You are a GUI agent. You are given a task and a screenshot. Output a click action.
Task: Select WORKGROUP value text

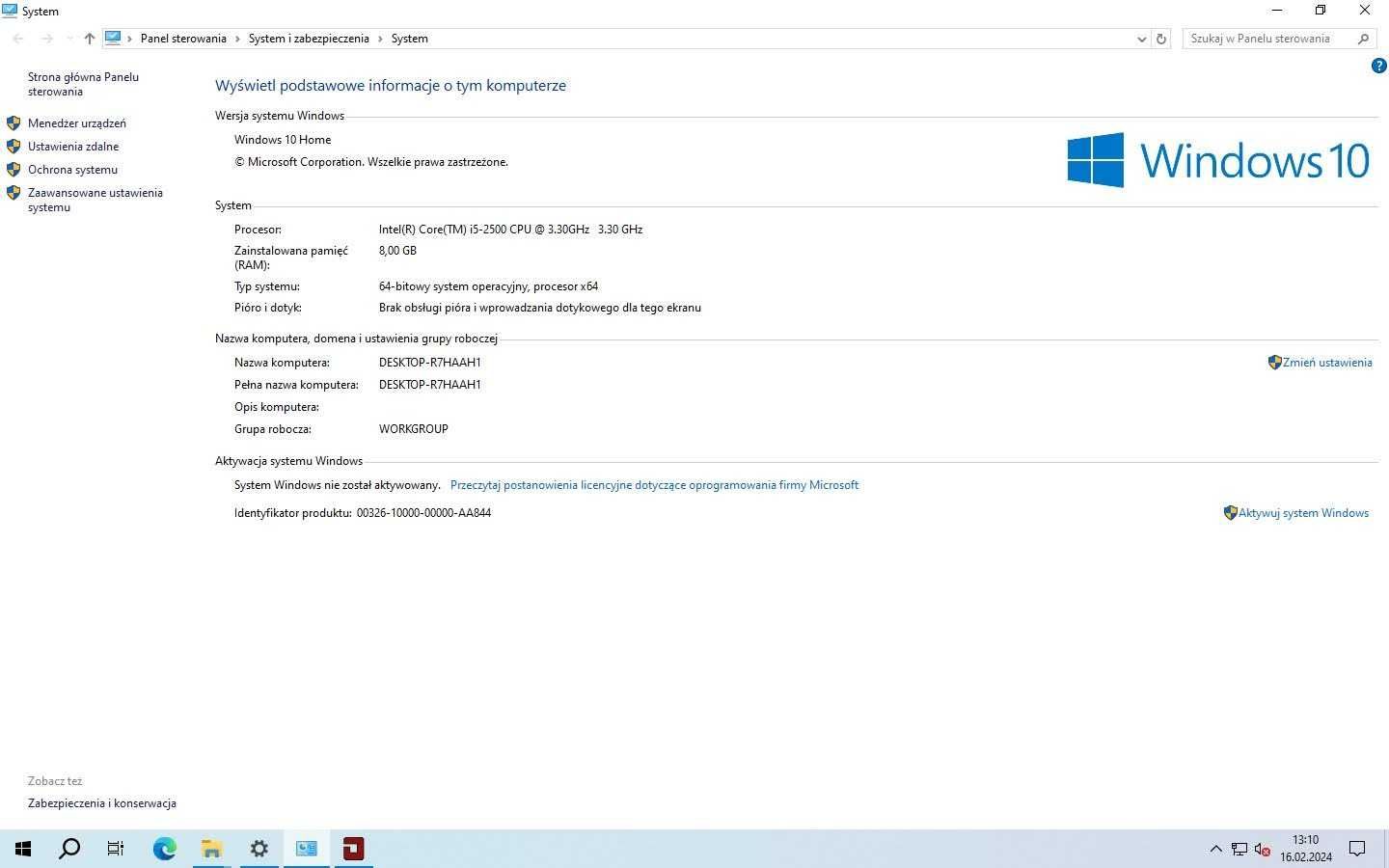click(414, 429)
